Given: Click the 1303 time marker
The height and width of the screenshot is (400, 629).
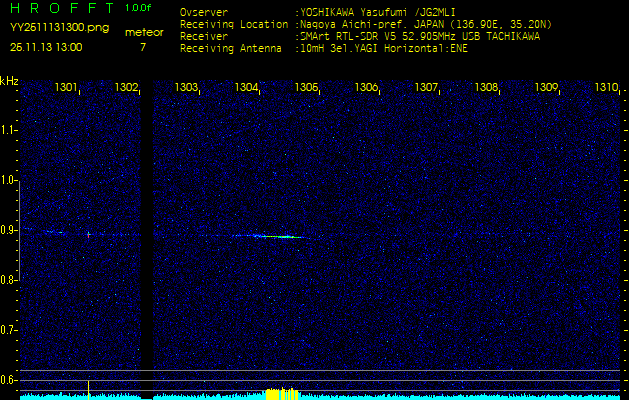Looking at the screenshot, I should point(186,88).
